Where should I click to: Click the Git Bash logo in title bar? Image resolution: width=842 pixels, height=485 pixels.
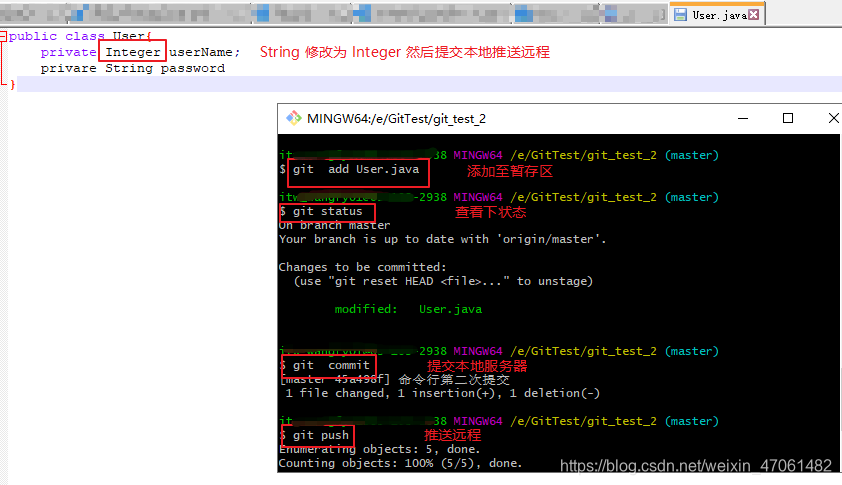click(293, 118)
